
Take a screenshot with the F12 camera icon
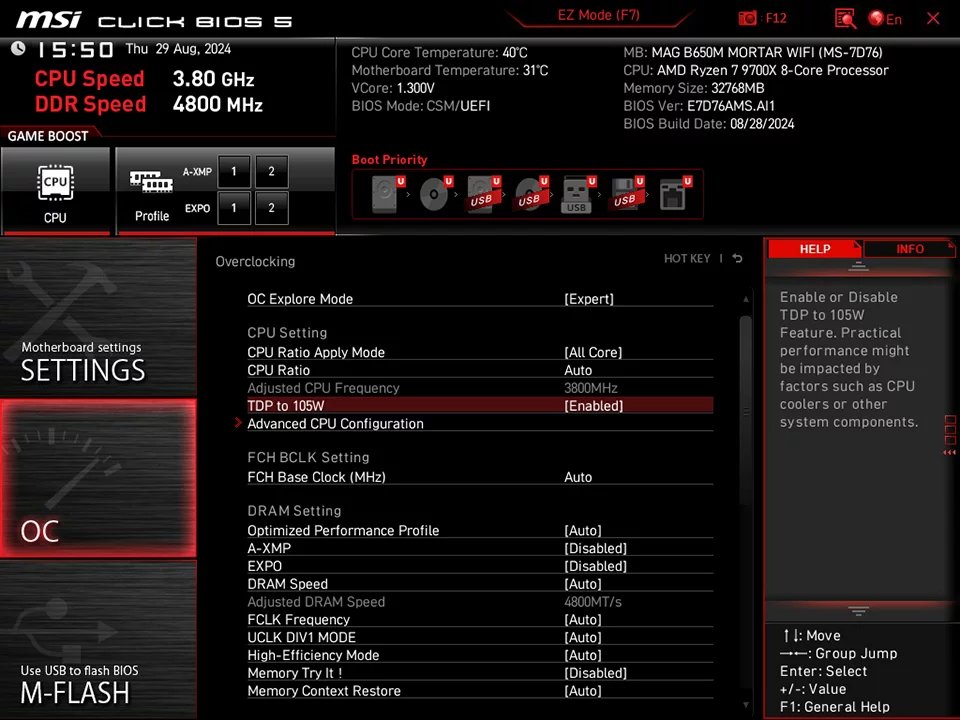click(747, 17)
